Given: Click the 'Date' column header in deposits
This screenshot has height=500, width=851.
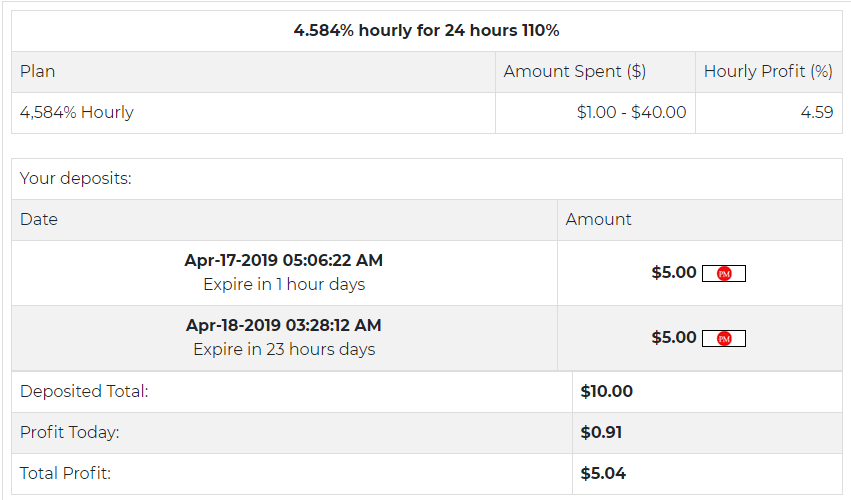Looking at the screenshot, I should click(39, 220).
